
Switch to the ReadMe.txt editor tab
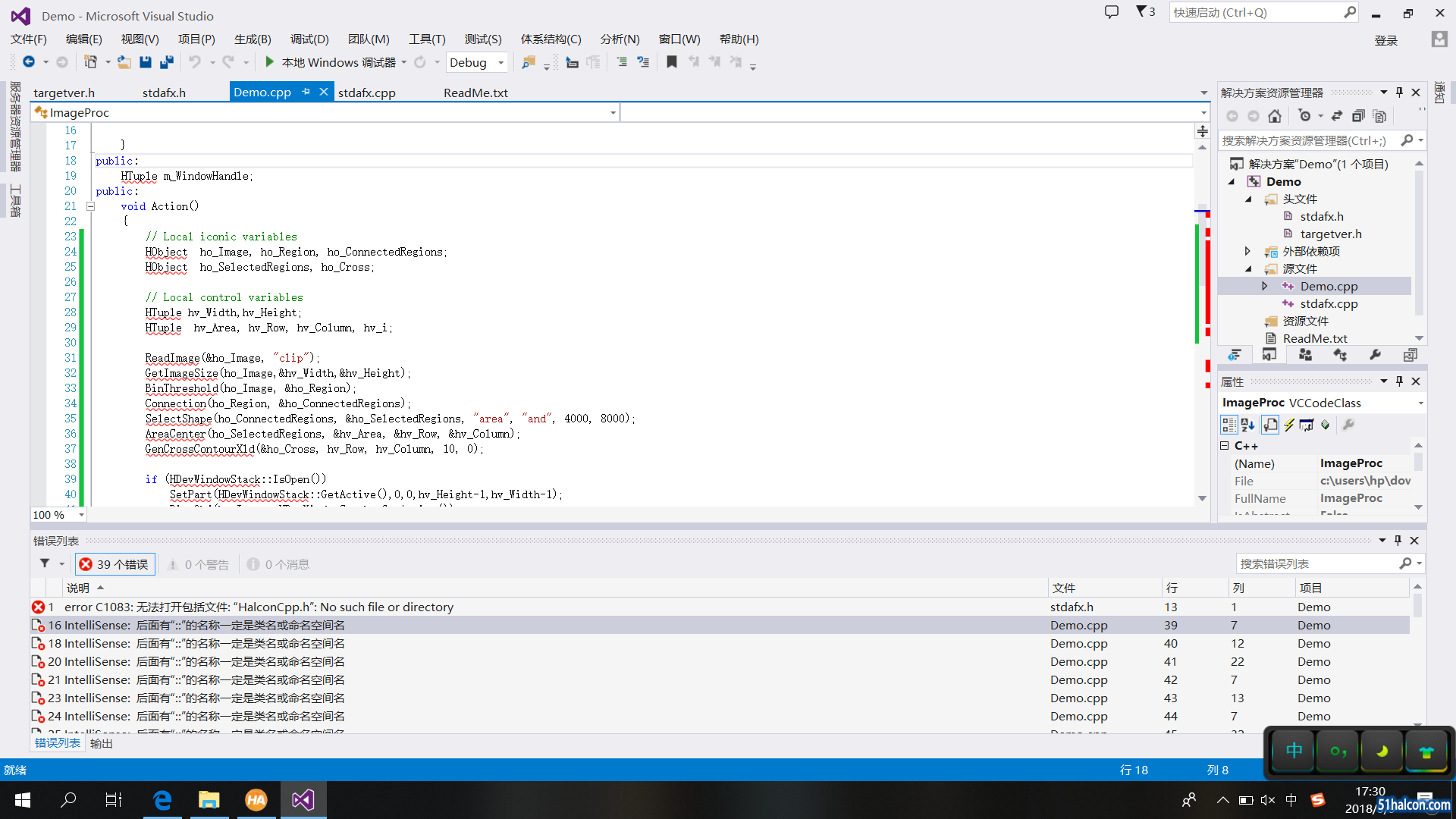click(x=475, y=93)
